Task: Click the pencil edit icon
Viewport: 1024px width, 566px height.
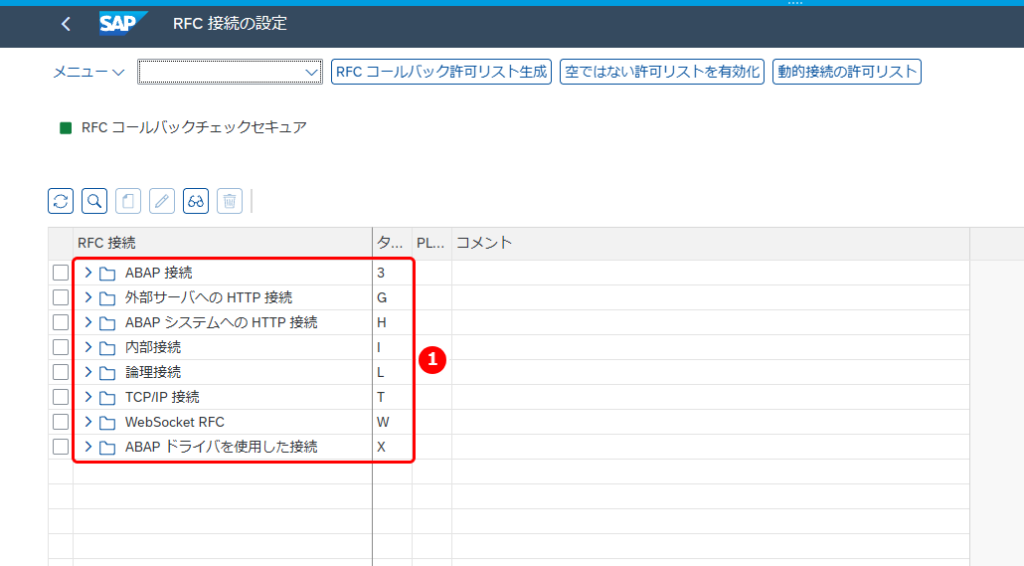Action: 162,201
